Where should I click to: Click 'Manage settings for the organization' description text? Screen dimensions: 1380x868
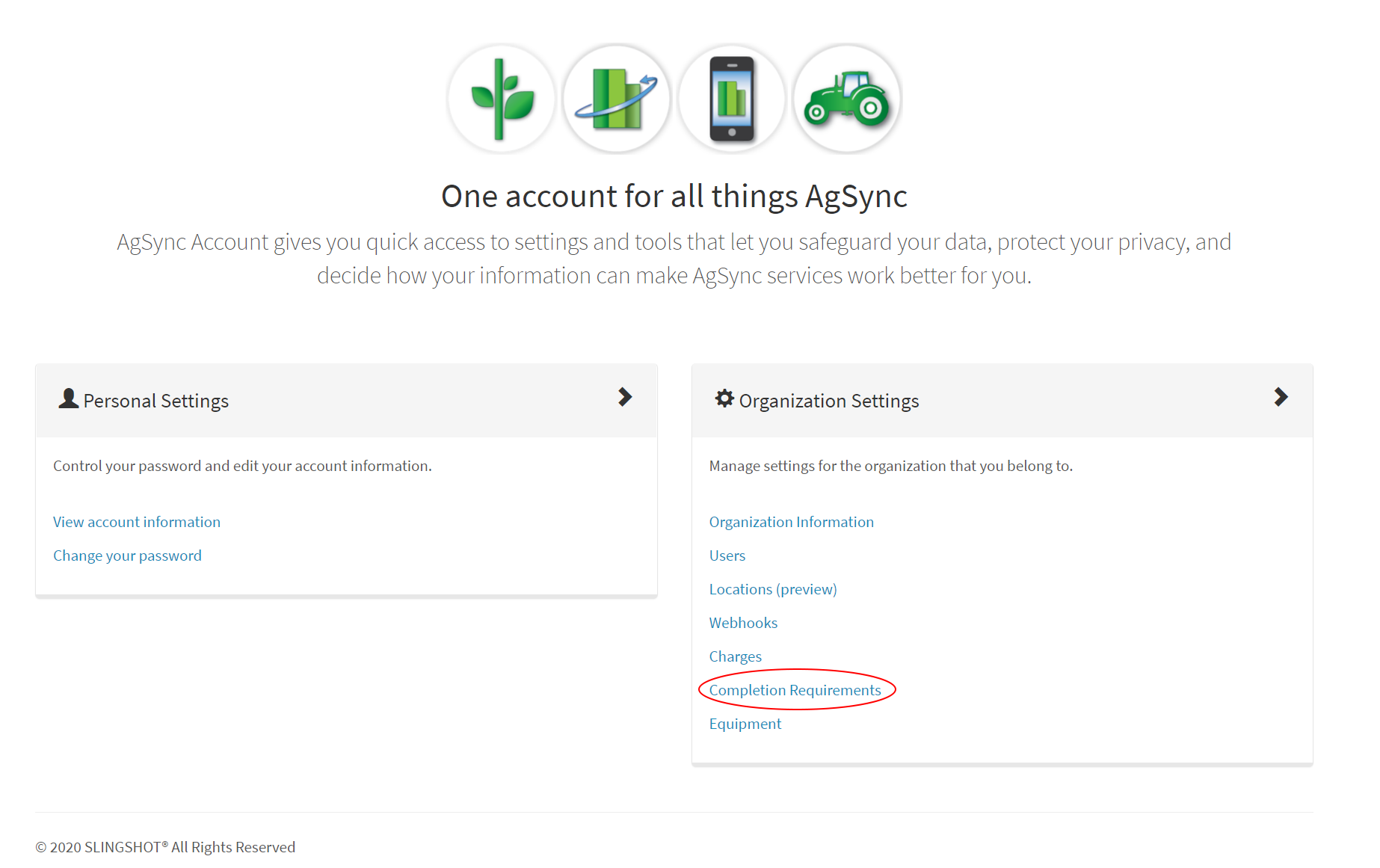pos(891,466)
